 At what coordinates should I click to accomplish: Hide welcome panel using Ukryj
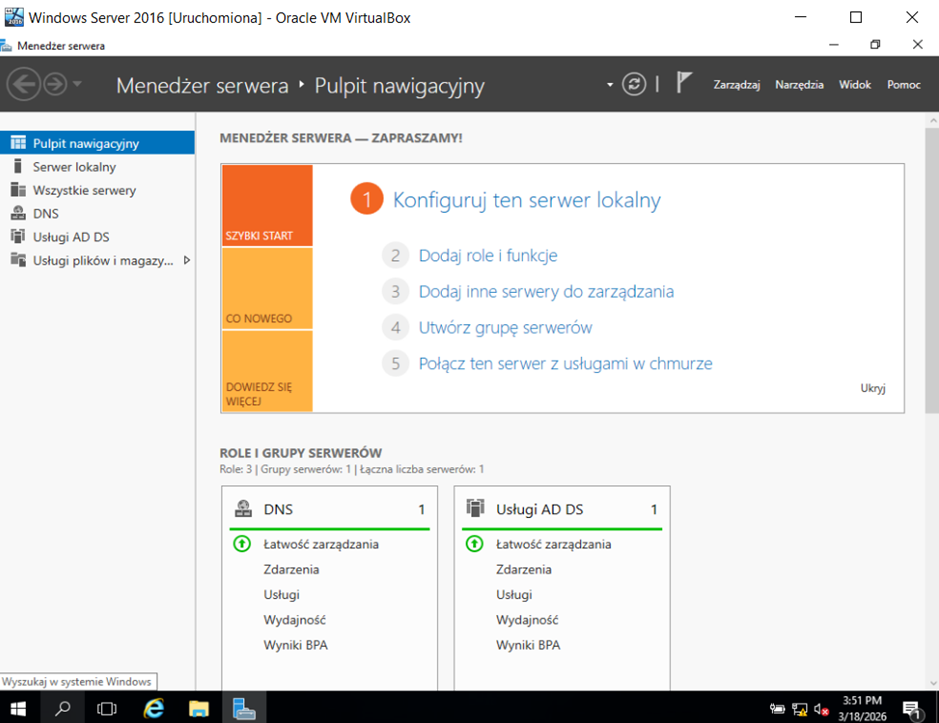[x=872, y=389]
